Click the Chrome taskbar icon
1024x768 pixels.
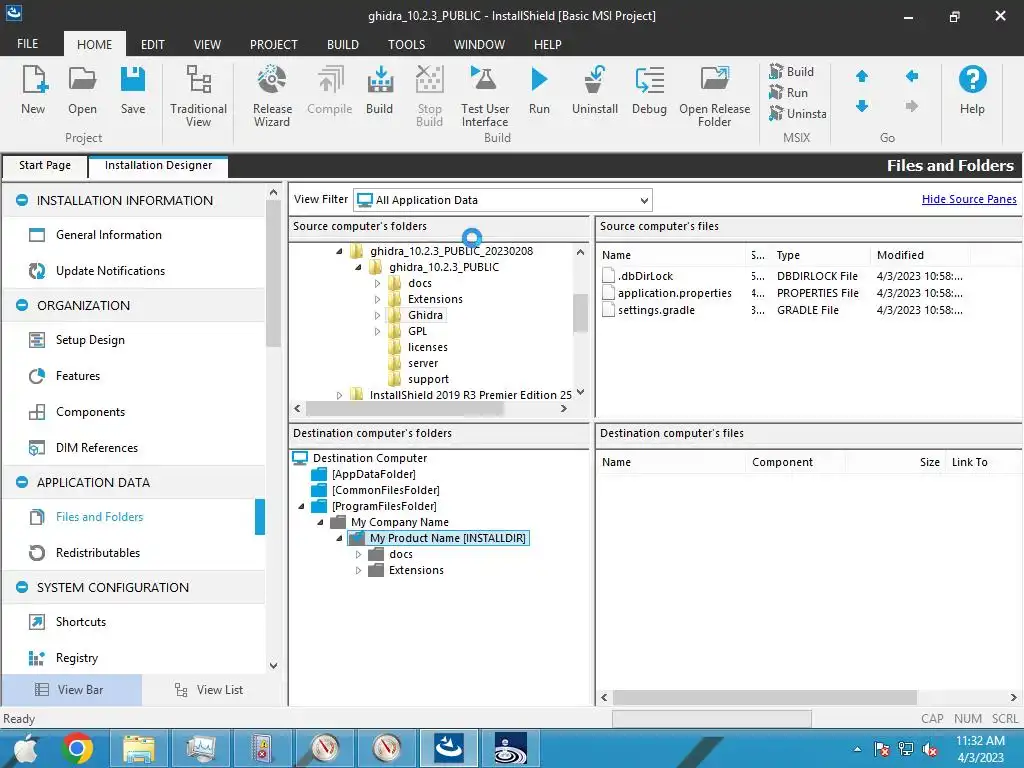point(77,748)
